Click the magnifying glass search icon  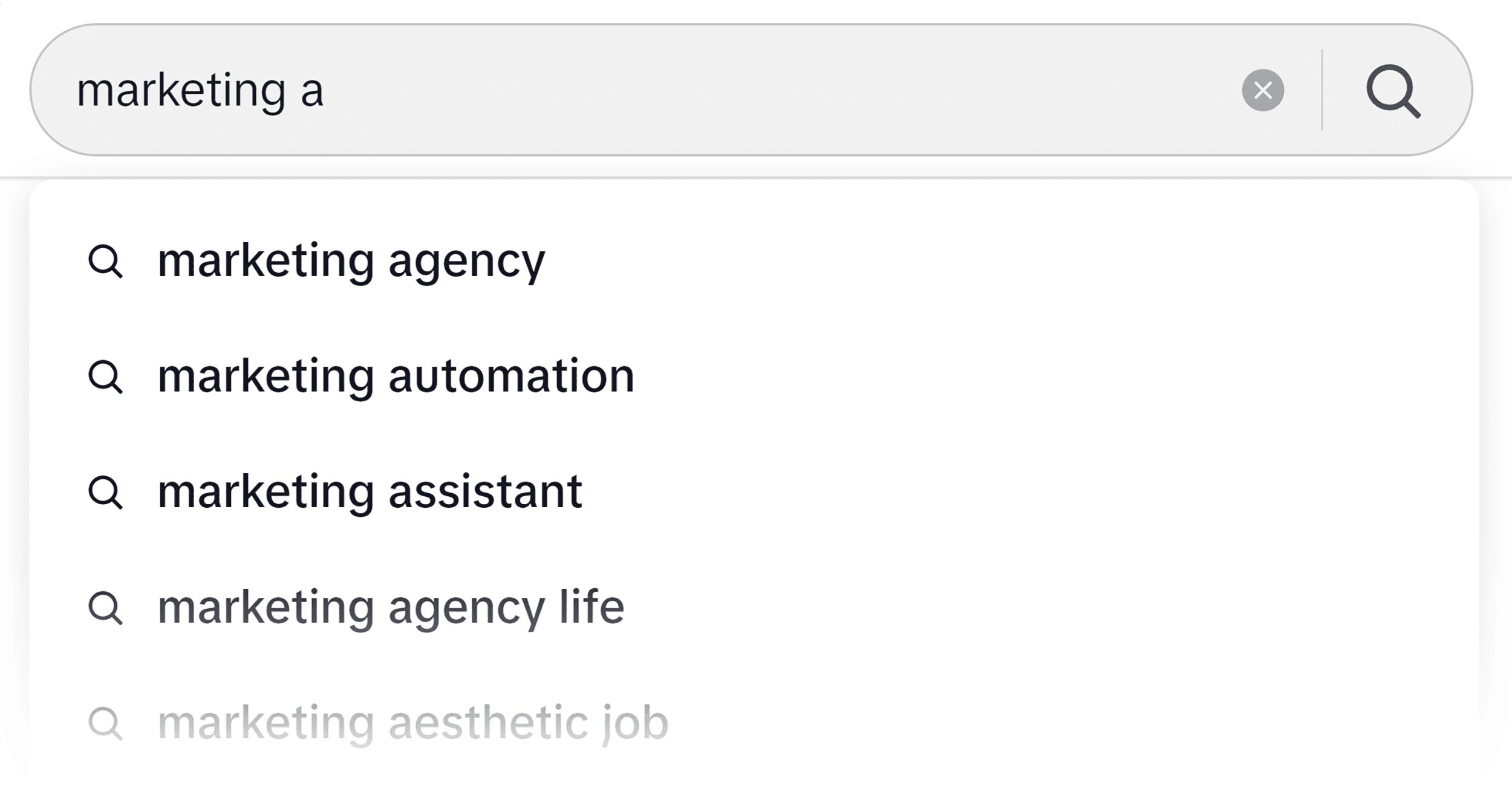point(1395,91)
